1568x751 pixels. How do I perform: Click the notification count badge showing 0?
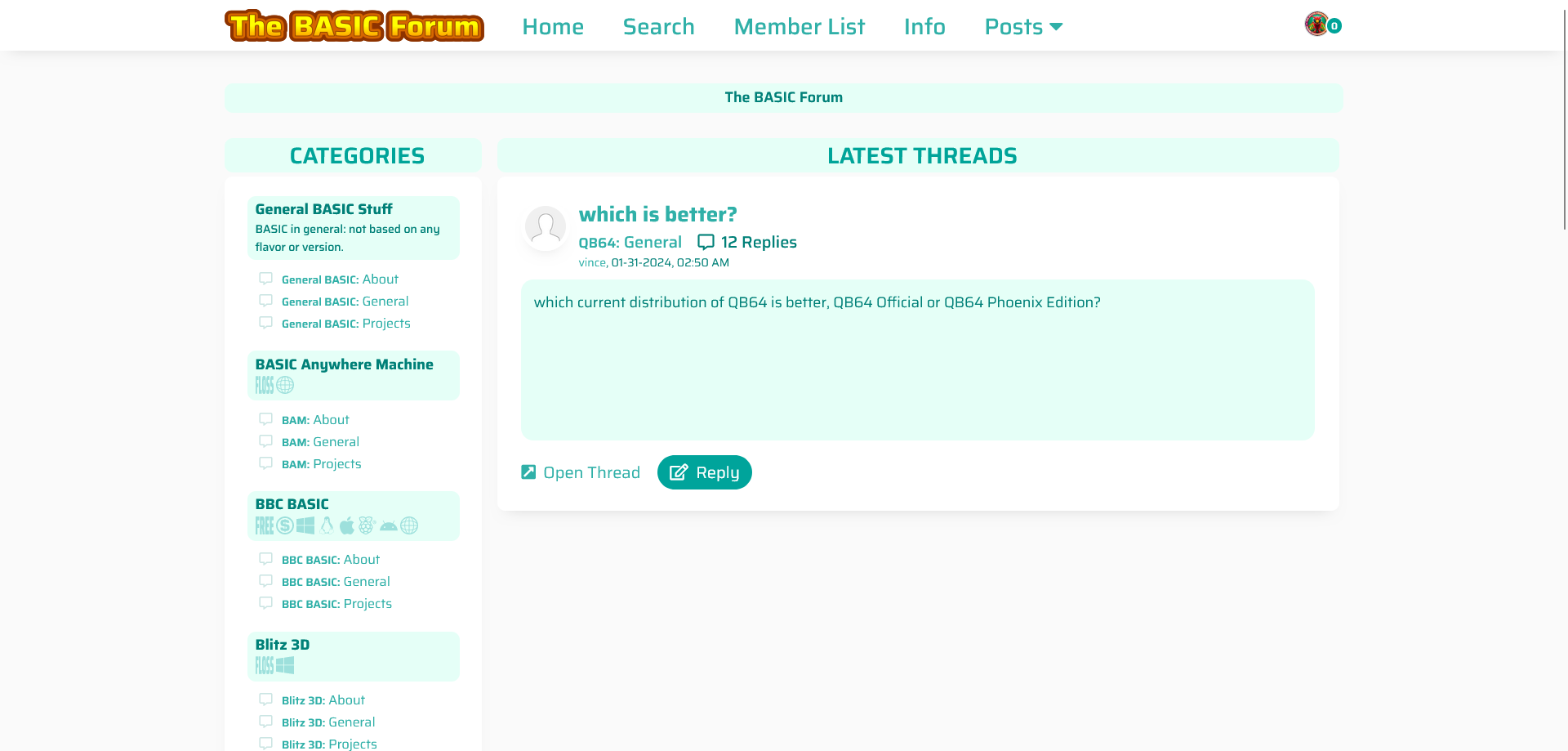1334,26
